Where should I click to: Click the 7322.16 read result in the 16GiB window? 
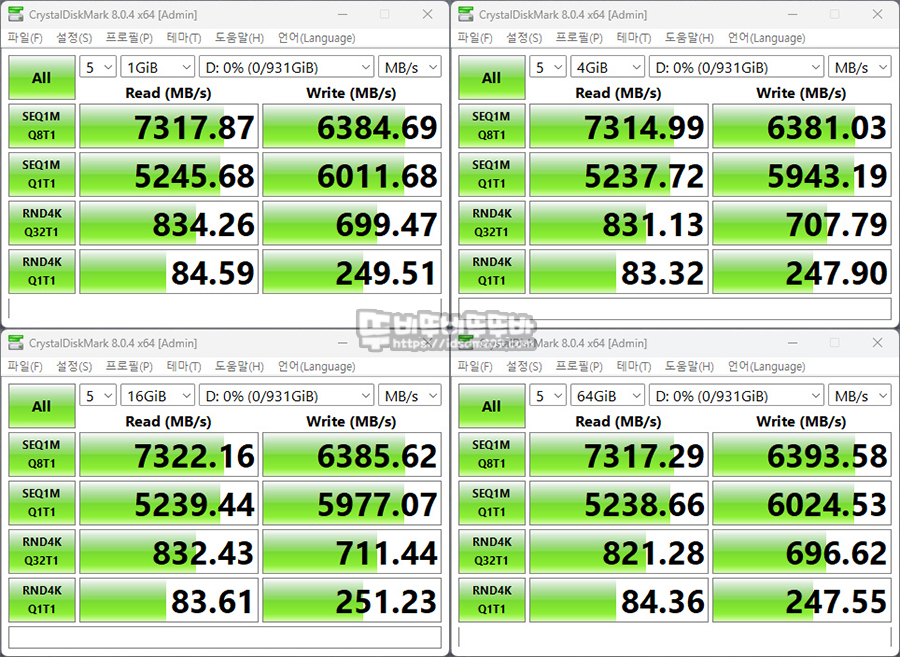pos(169,454)
